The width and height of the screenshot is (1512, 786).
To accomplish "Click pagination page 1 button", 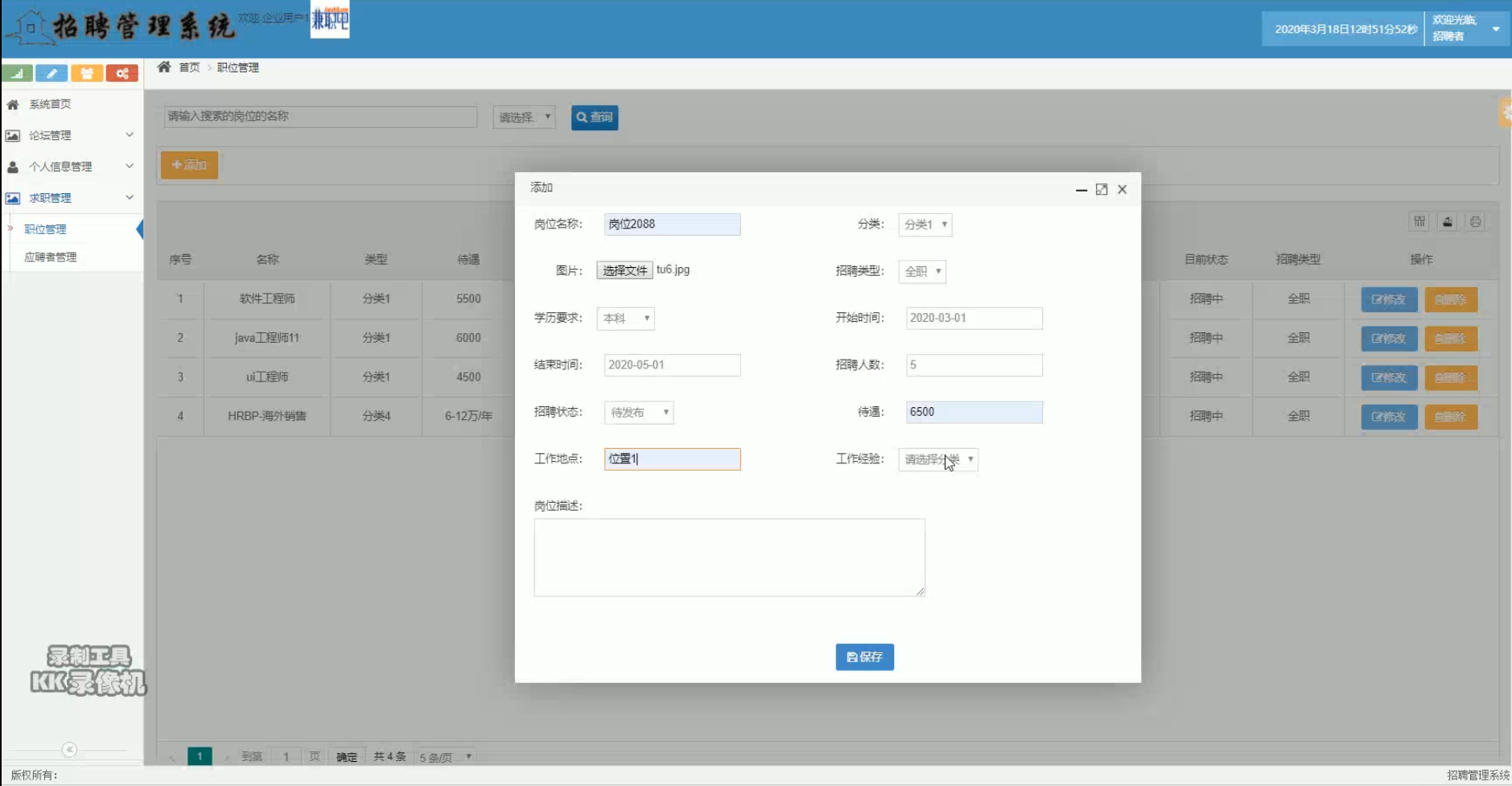I will point(200,756).
